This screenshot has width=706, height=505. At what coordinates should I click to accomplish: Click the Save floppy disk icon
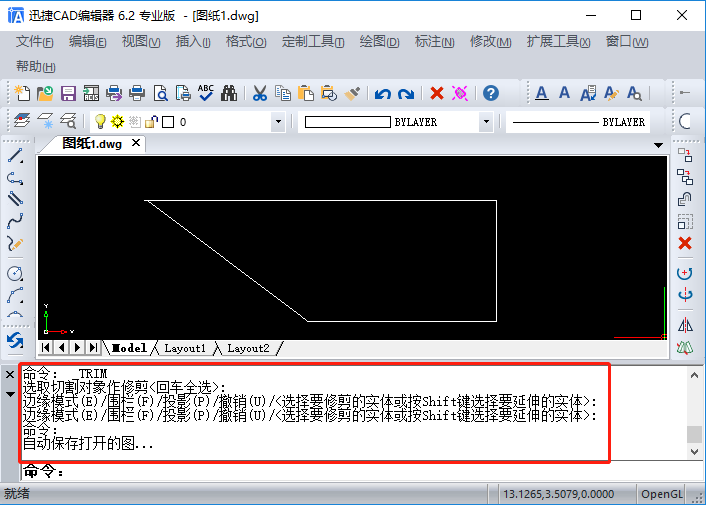[x=68, y=94]
